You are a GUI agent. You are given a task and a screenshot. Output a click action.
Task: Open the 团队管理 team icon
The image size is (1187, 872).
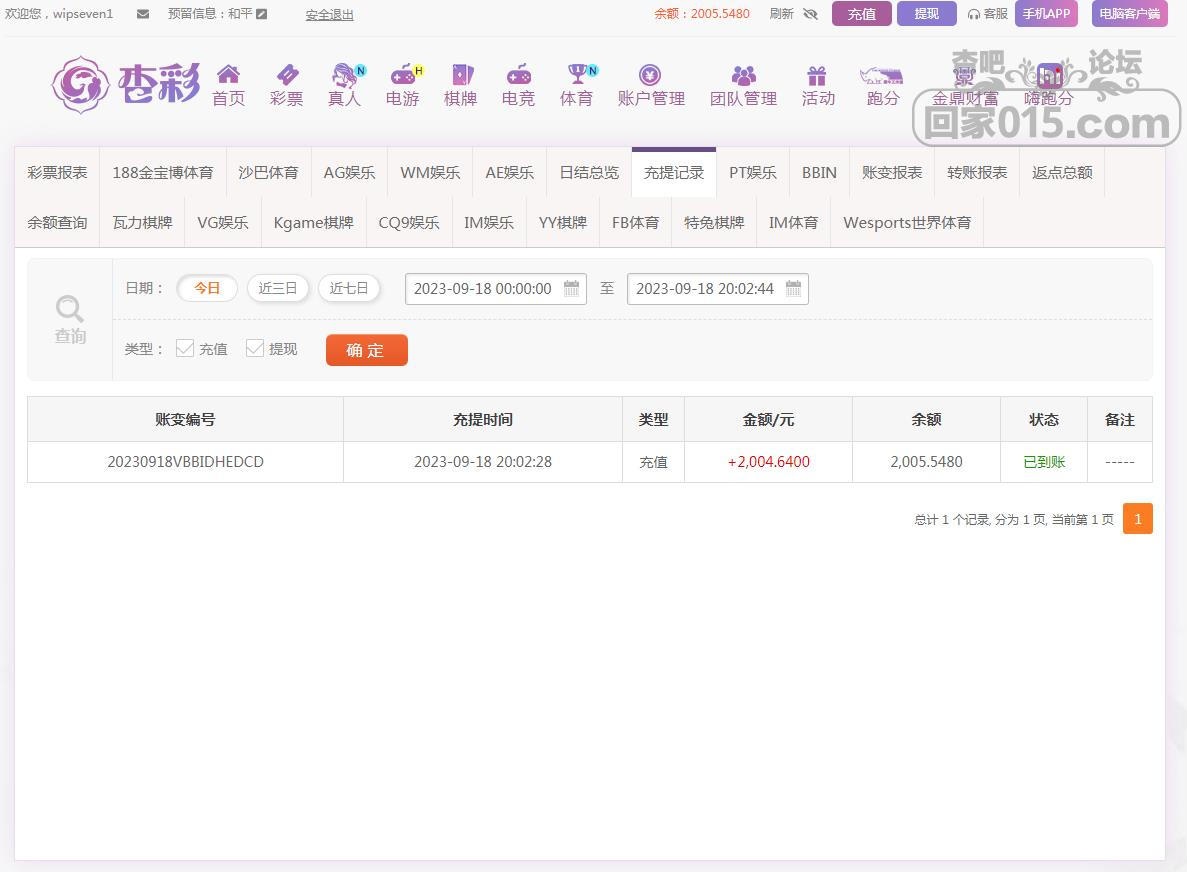pos(743,76)
